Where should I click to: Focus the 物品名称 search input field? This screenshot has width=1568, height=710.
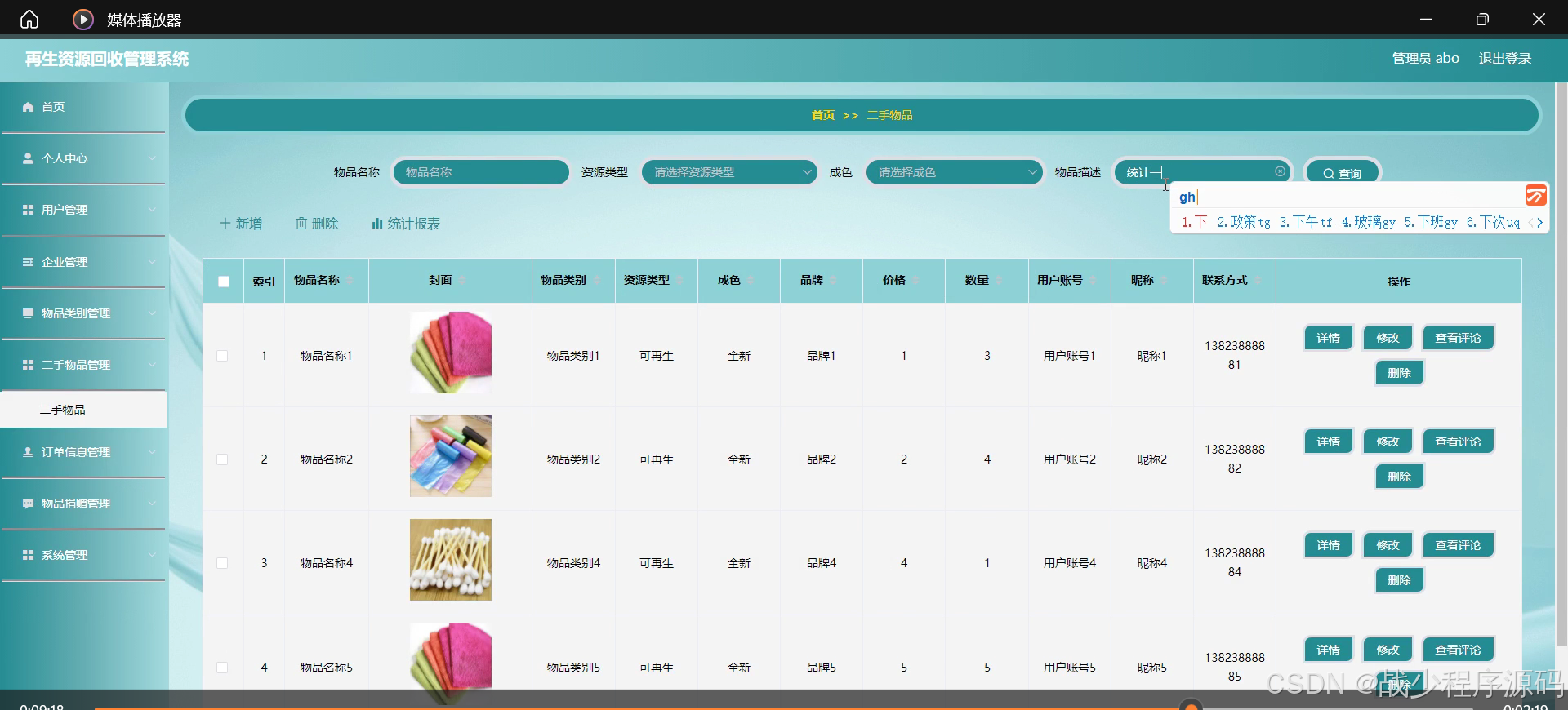coord(481,172)
